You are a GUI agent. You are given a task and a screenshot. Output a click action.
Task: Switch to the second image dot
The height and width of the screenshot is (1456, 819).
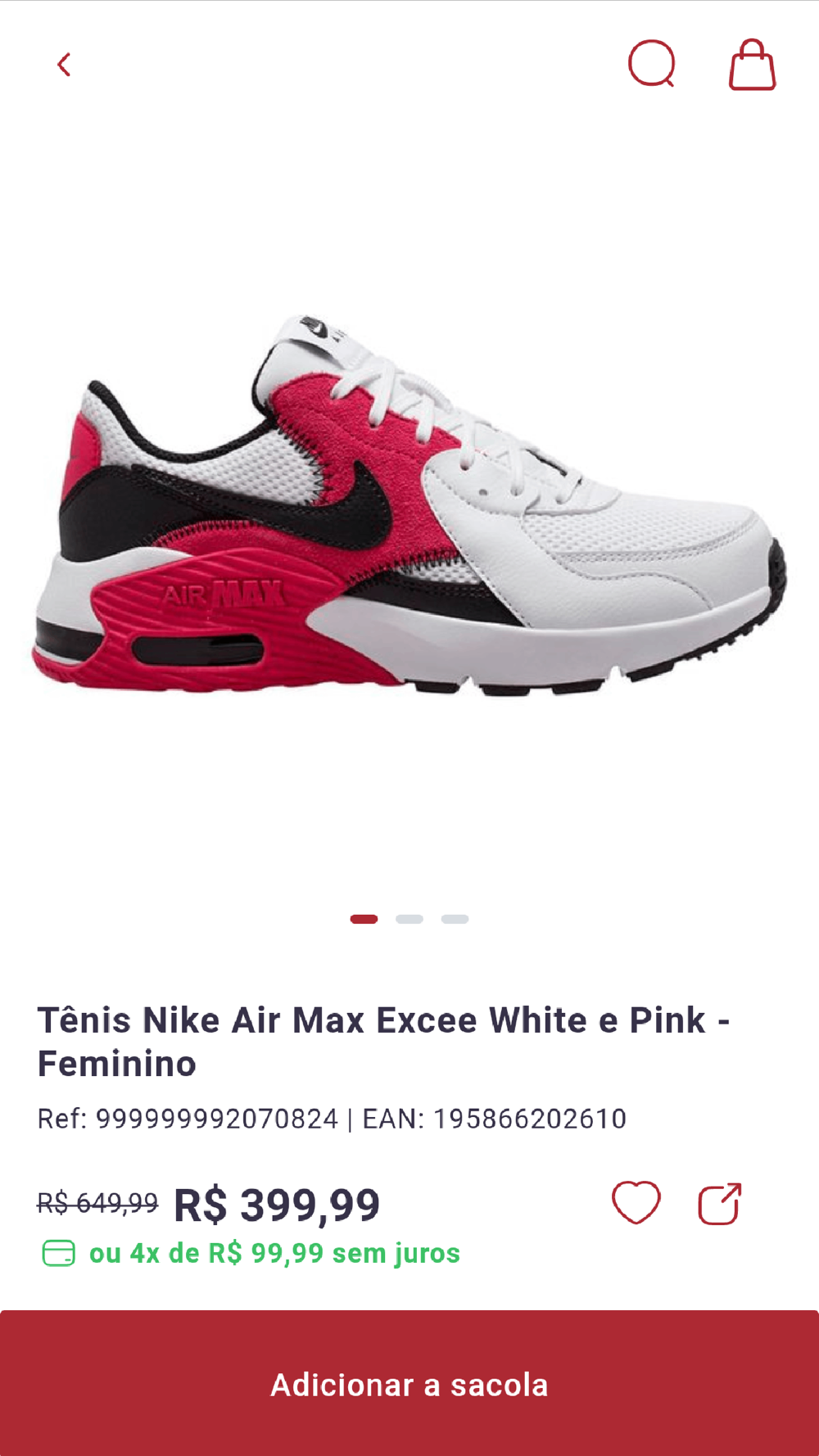click(x=409, y=919)
